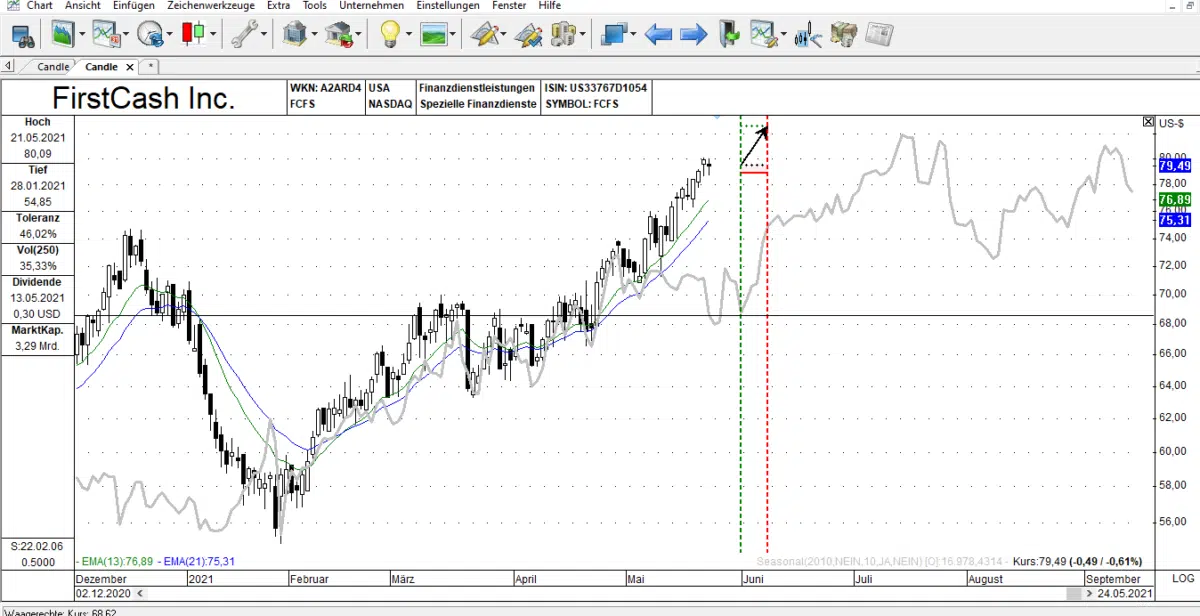Expand dropdown arrow beside candlestick icon
Viewport: 1200px width, 616px height.
point(213,35)
